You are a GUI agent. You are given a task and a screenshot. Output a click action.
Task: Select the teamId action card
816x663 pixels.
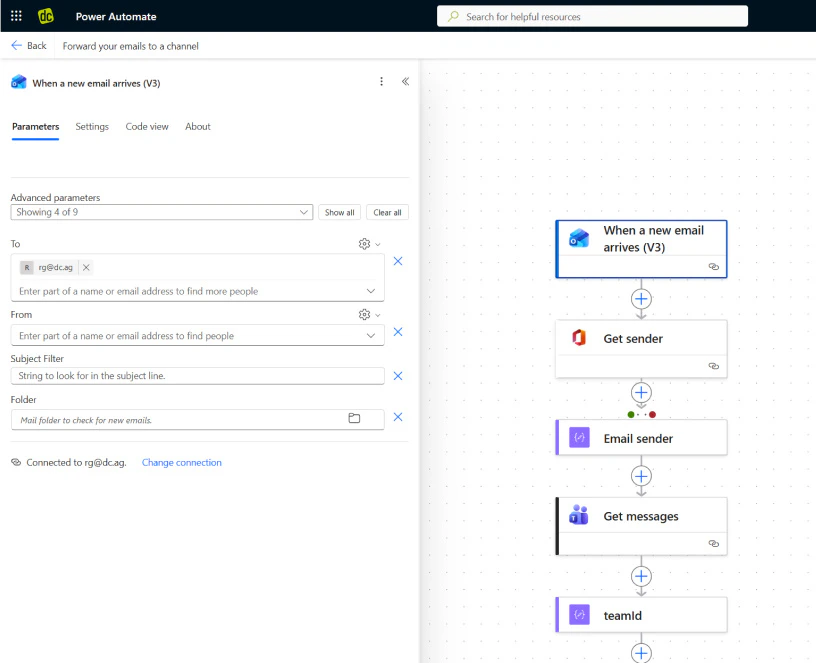point(641,615)
